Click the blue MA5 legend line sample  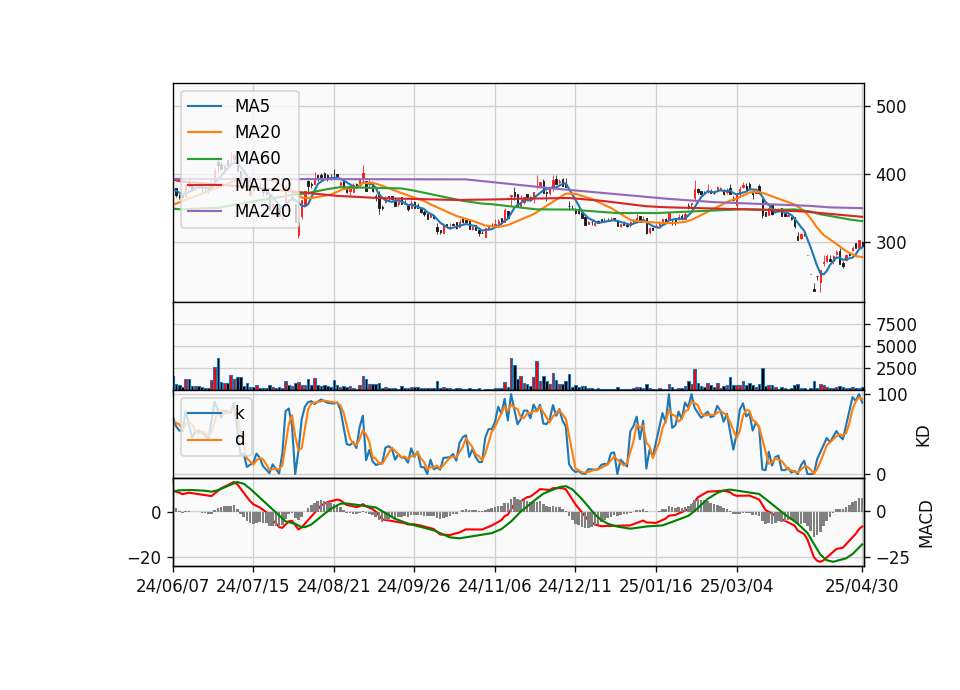tap(204, 107)
